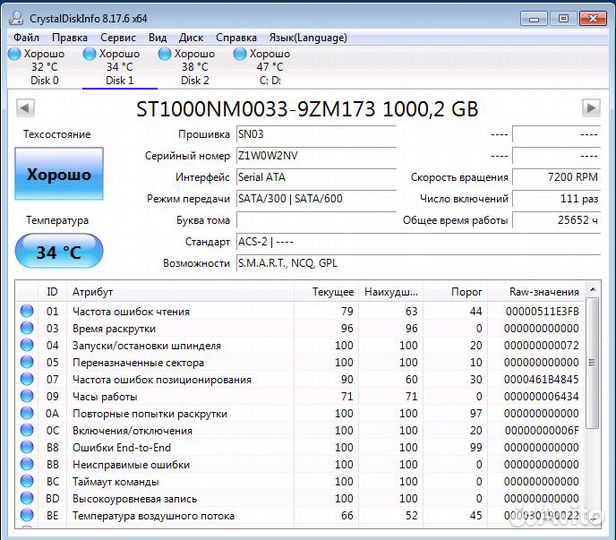Image resolution: width=616 pixels, height=540 pixels.
Task: Open the Файл menu
Action: pyautogui.click(x=26, y=38)
